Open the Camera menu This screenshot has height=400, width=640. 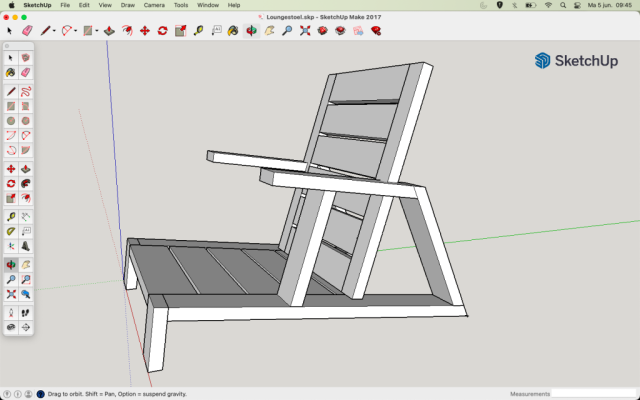pyautogui.click(x=154, y=5)
